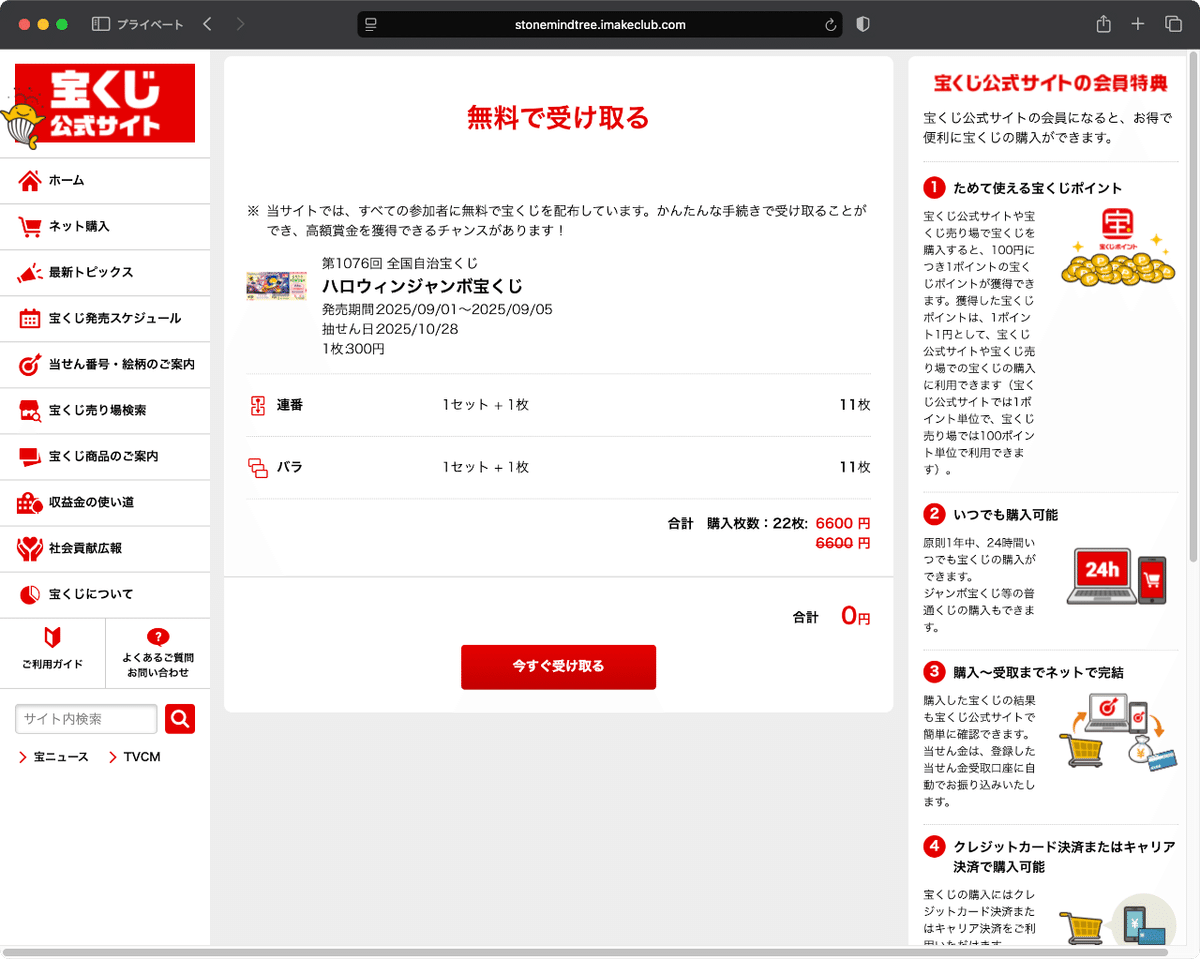Open the 宝くじ発売スケジュール calendar icon
This screenshot has height=959, width=1200.
point(30,318)
